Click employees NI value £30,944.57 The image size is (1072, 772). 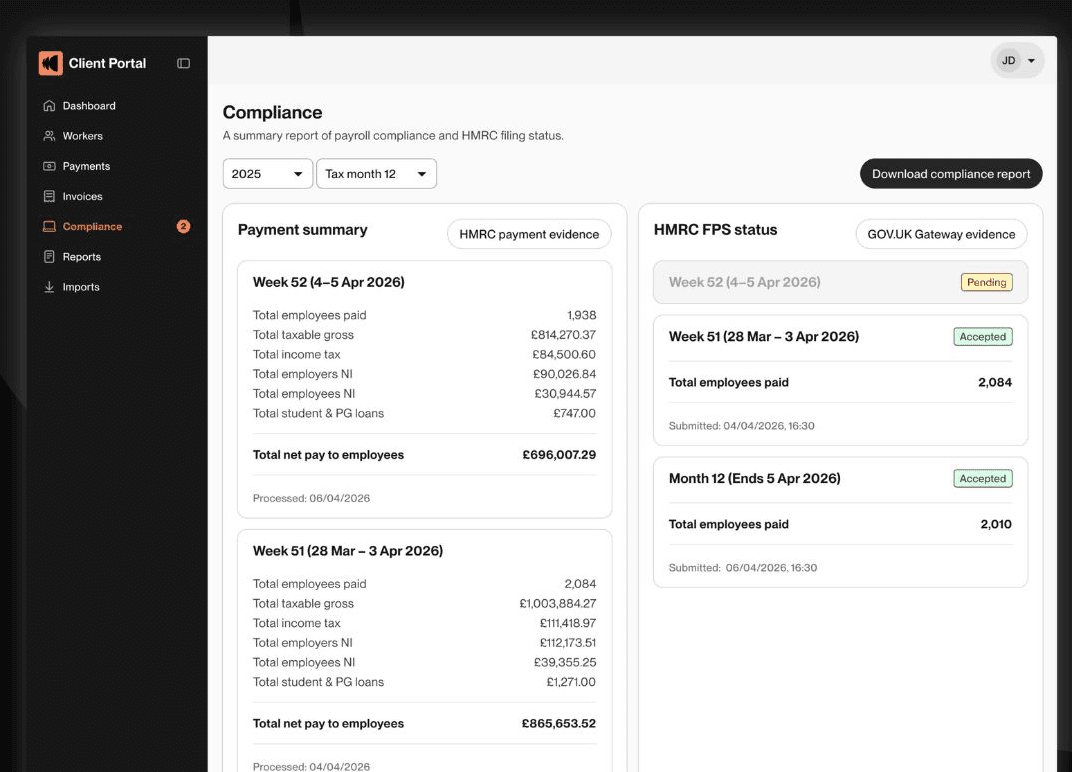click(565, 394)
